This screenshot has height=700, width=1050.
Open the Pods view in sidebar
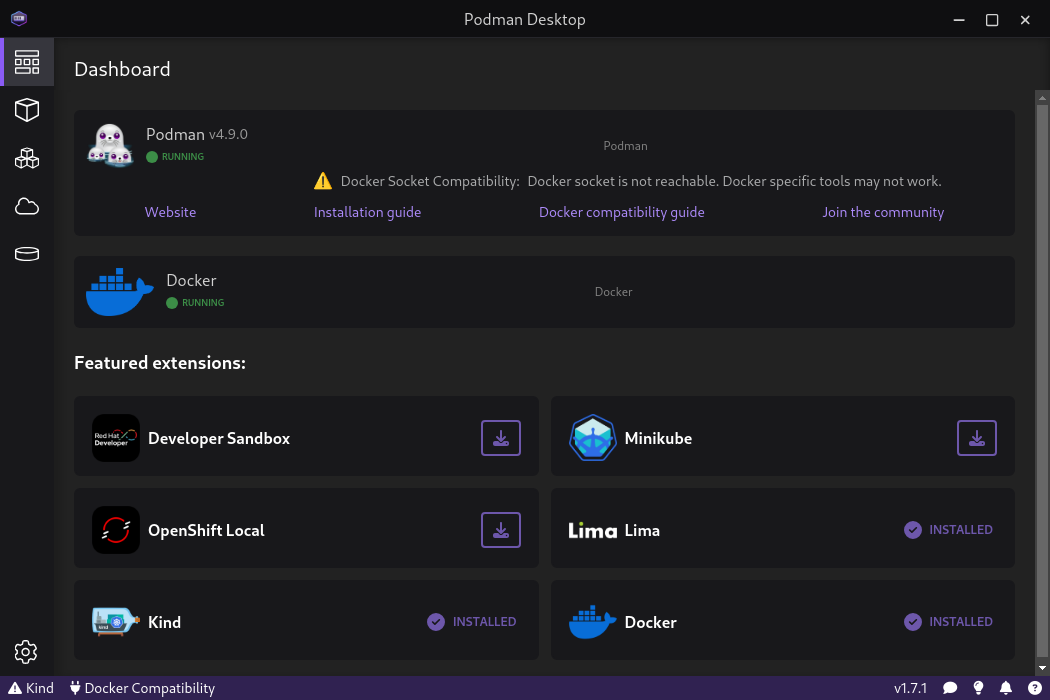click(x=27, y=158)
